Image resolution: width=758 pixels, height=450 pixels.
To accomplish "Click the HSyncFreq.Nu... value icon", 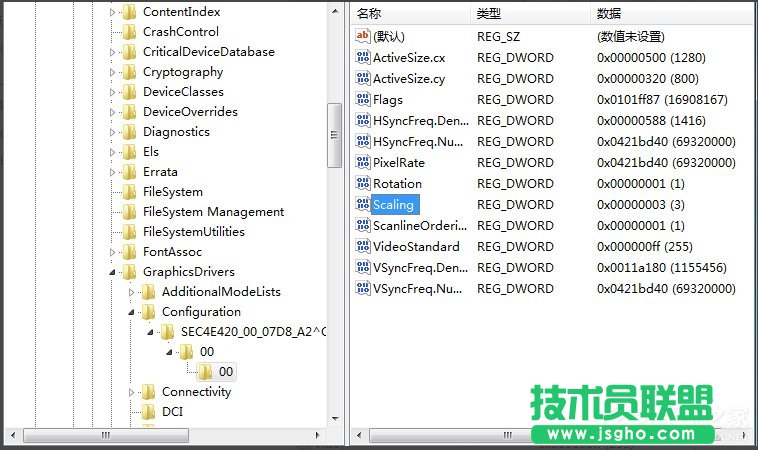I will click(363, 141).
